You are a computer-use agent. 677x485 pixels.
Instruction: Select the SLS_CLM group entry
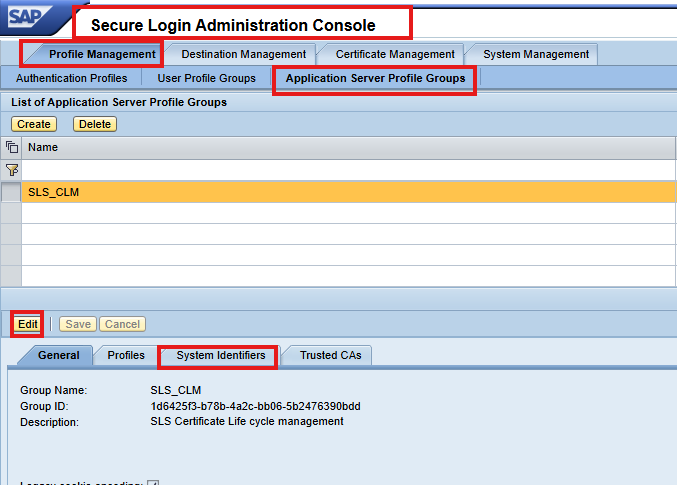[54, 192]
